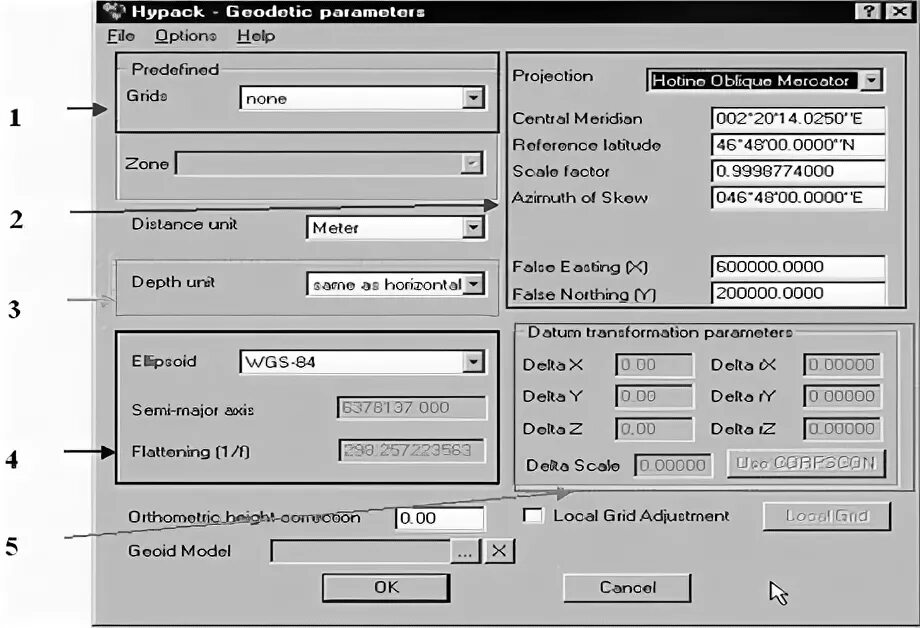Click the 'Predefined' group label

pyautogui.click(x=175, y=69)
